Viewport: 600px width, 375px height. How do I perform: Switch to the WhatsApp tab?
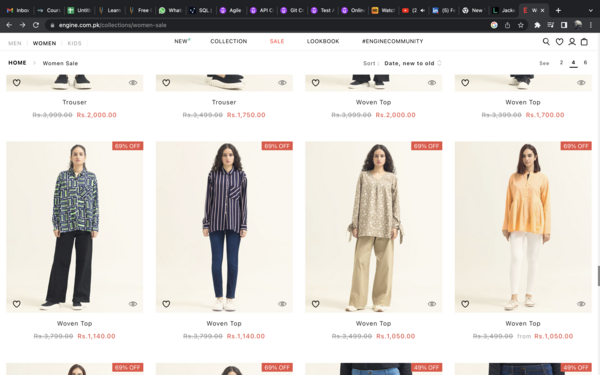(170, 10)
